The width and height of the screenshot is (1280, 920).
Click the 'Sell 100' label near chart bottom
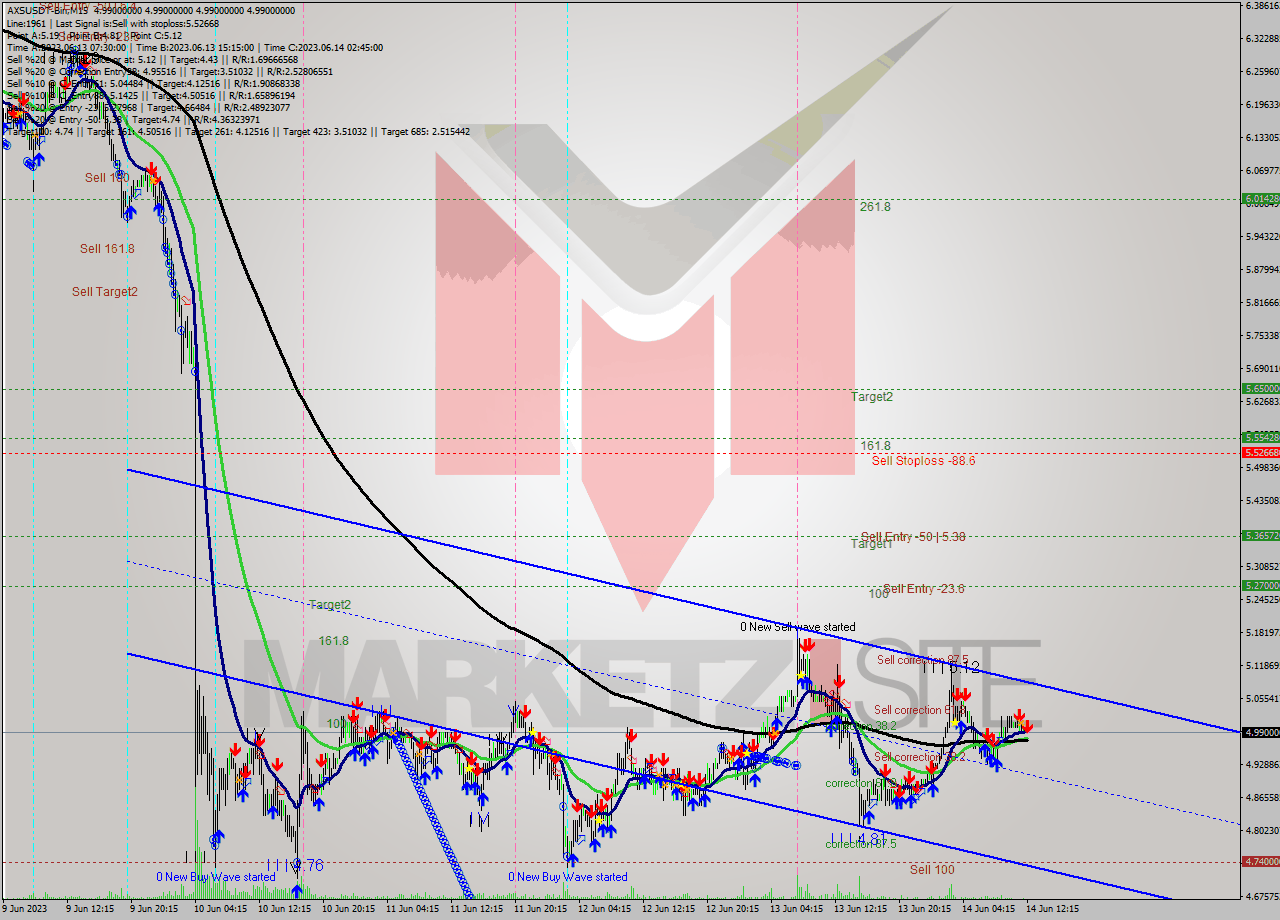tap(932, 870)
